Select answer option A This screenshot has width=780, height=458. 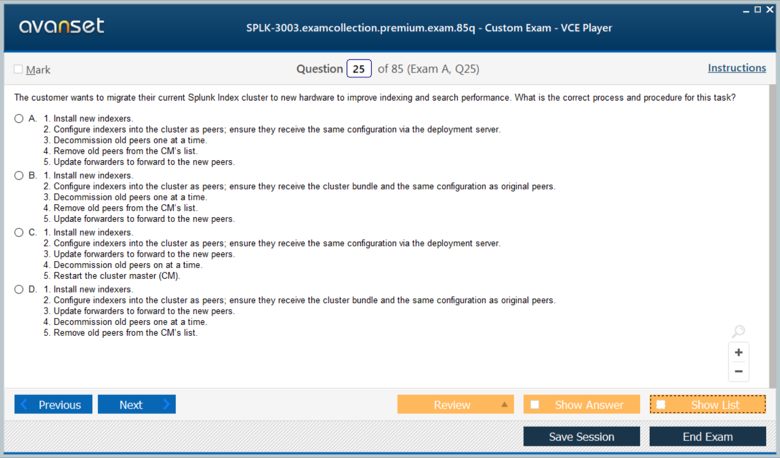pyautogui.click(x=19, y=118)
